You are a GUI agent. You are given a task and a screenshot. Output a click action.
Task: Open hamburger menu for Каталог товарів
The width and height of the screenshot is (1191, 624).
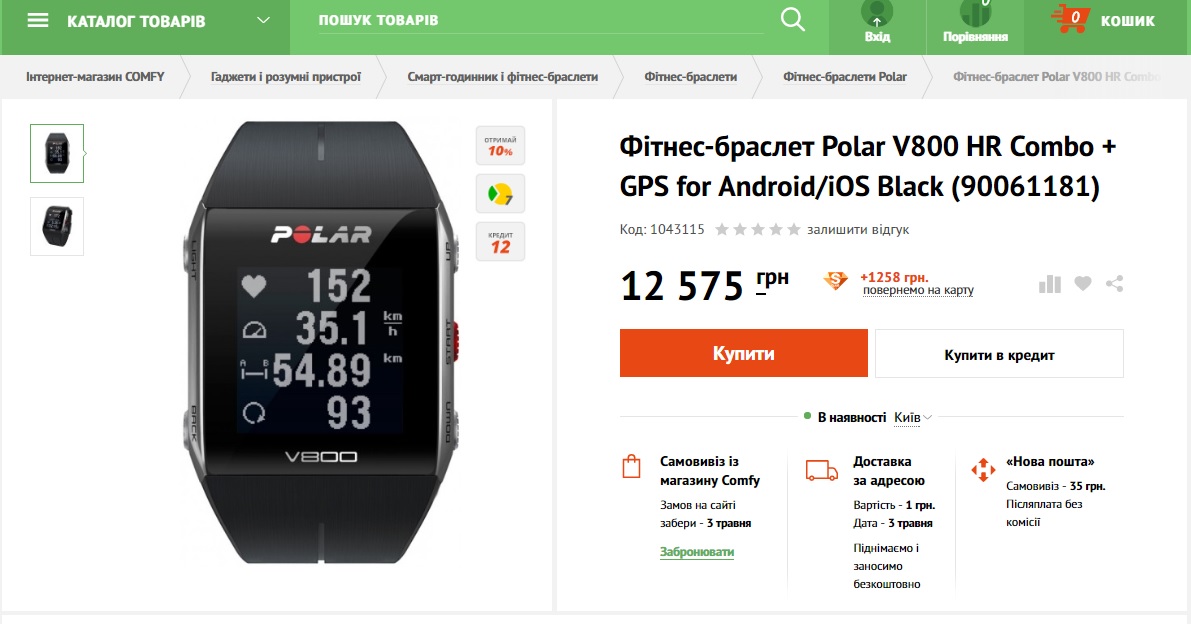coord(38,20)
